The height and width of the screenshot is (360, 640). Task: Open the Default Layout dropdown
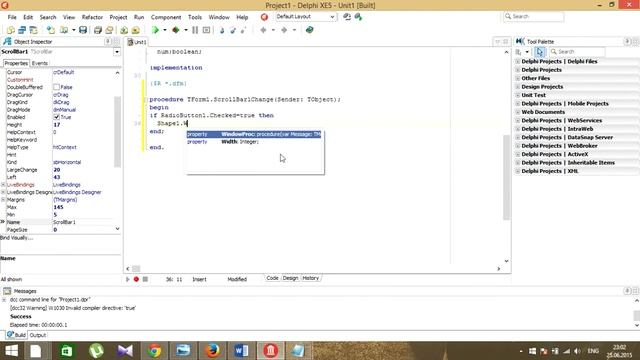tap(332, 17)
